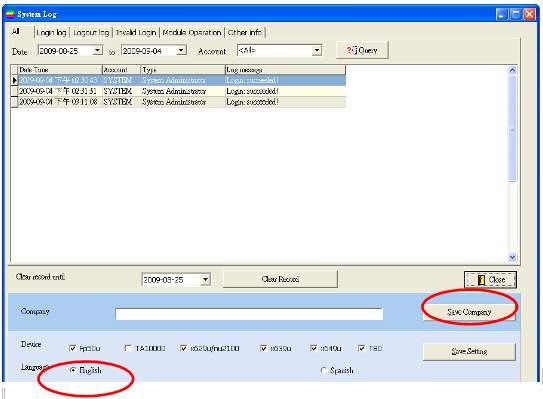
Task: Toggle the first Device checkbox fp85u
Action: coord(72,348)
